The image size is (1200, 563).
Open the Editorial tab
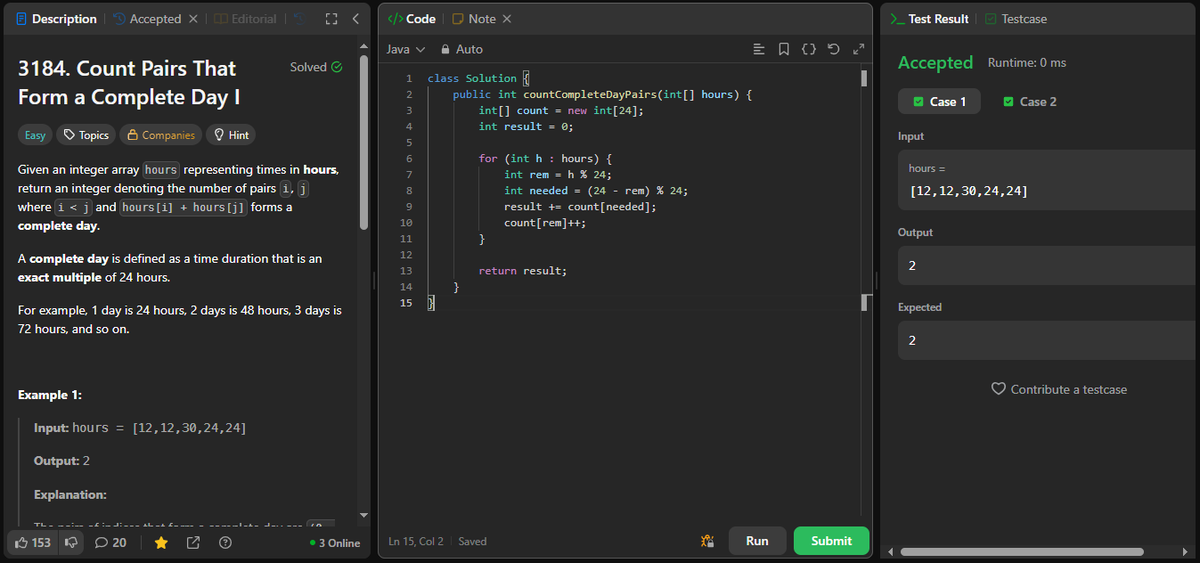pos(245,19)
